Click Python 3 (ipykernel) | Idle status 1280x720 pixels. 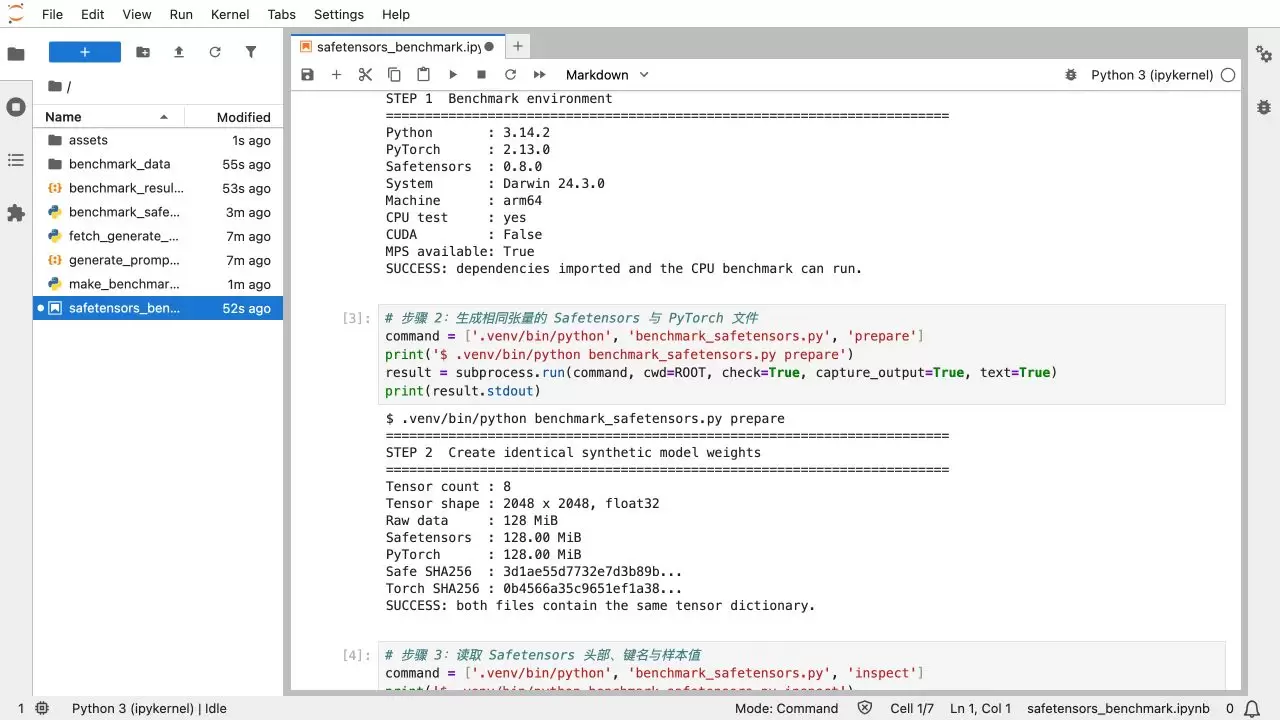(149, 708)
